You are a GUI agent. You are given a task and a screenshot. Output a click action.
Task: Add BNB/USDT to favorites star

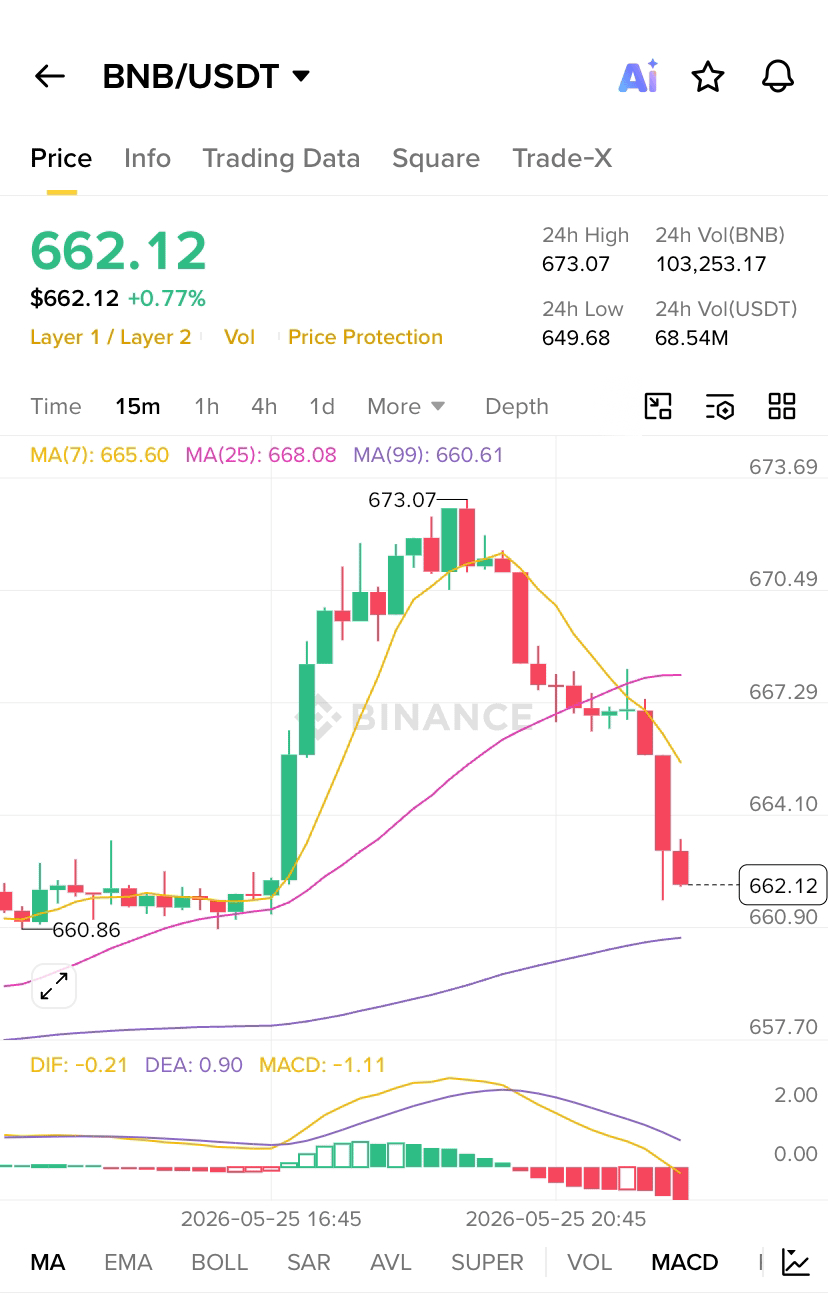pyautogui.click(x=708, y=76)
